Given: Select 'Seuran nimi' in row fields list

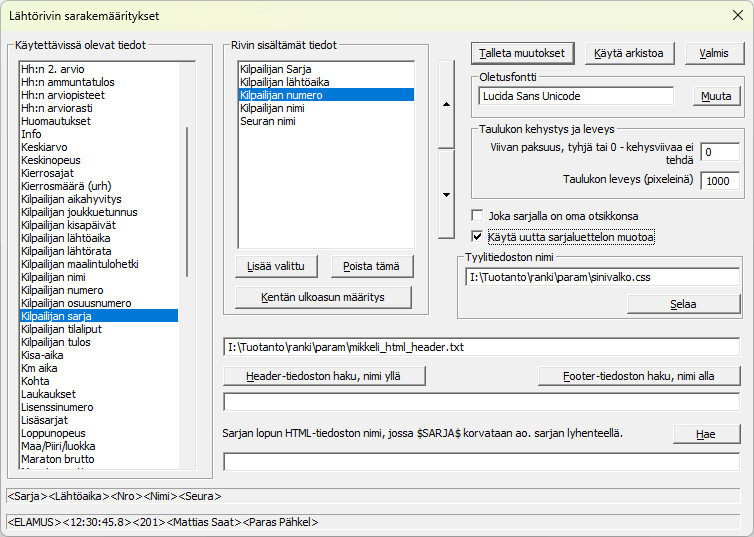Looking at the screenshot, I should pos(268,121).
